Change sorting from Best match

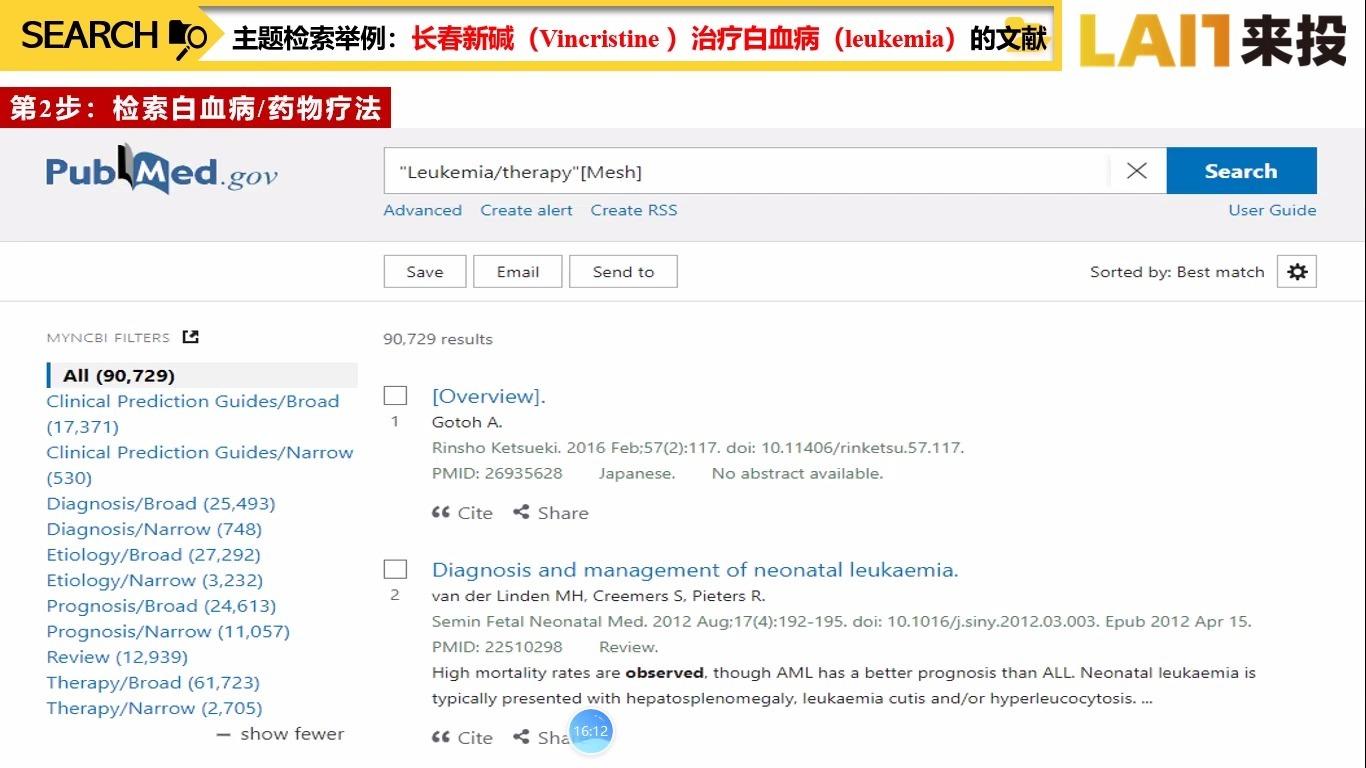tap(1177, 271)
